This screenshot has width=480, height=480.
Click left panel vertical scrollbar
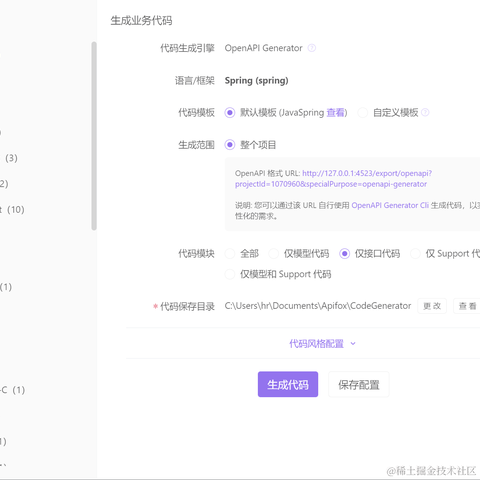coord(94,136)
